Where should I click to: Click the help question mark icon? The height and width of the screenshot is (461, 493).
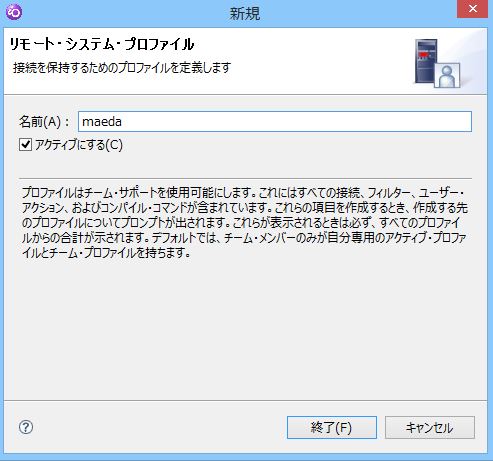tap(26, 427)
